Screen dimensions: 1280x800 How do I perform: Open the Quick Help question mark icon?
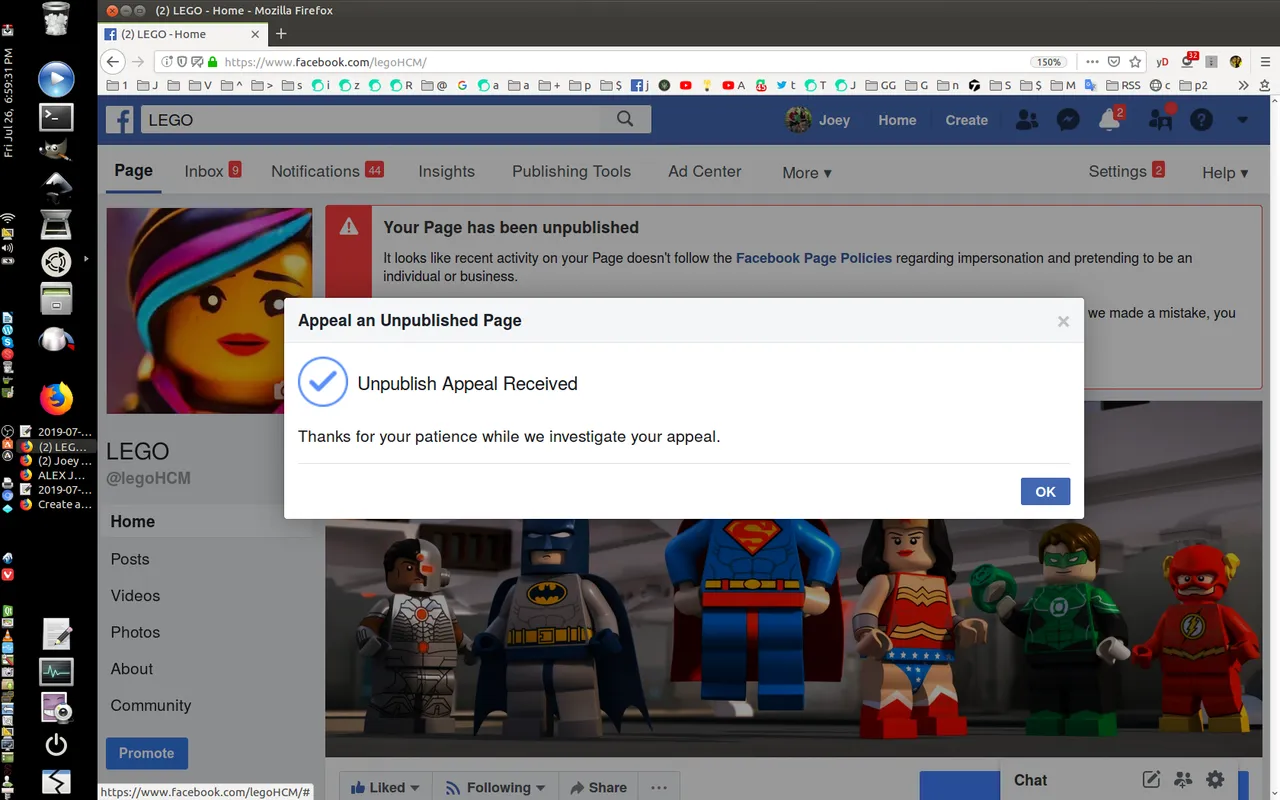pyautogui.click(x=1201, y=120)
